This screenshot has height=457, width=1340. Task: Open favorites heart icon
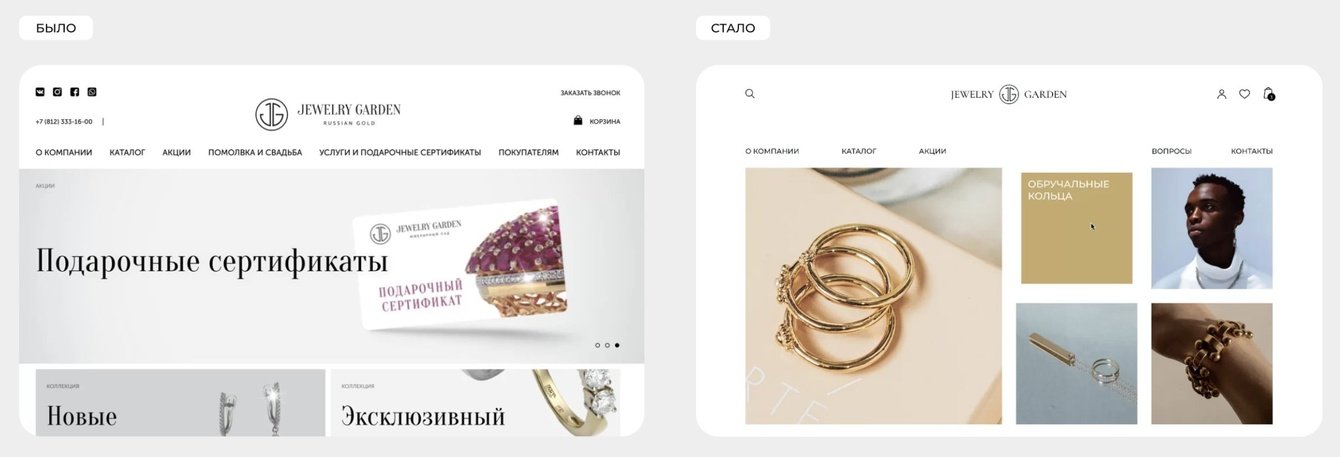coord(1244,94)
